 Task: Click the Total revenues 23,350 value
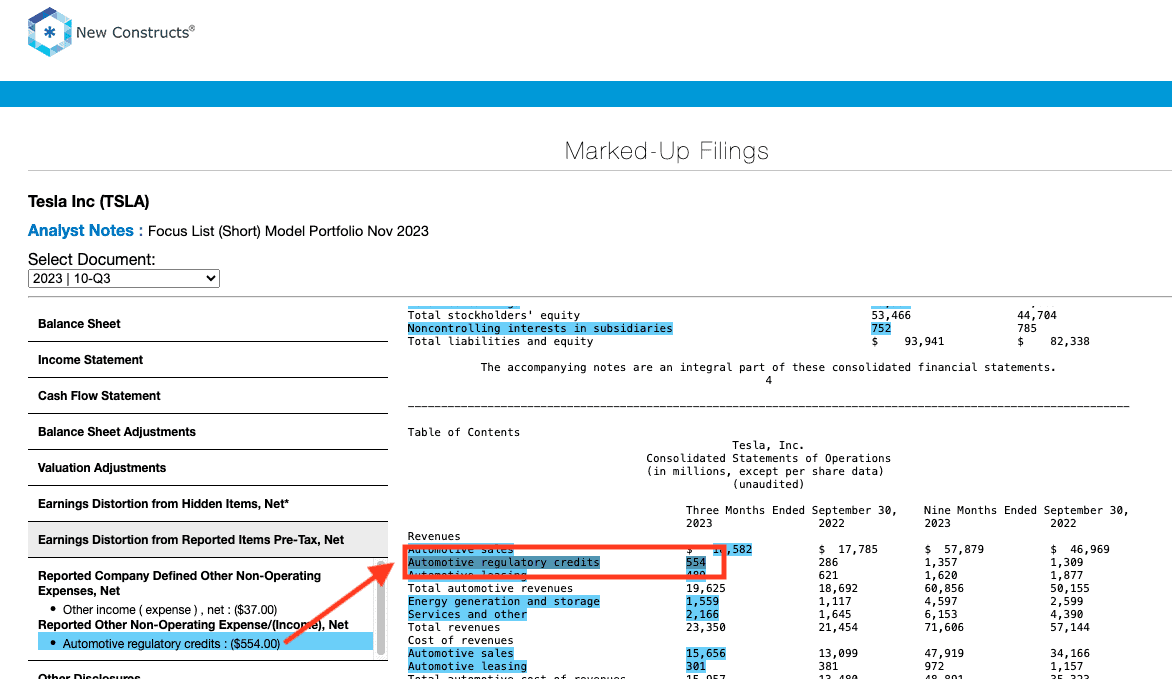pos(706,627)
